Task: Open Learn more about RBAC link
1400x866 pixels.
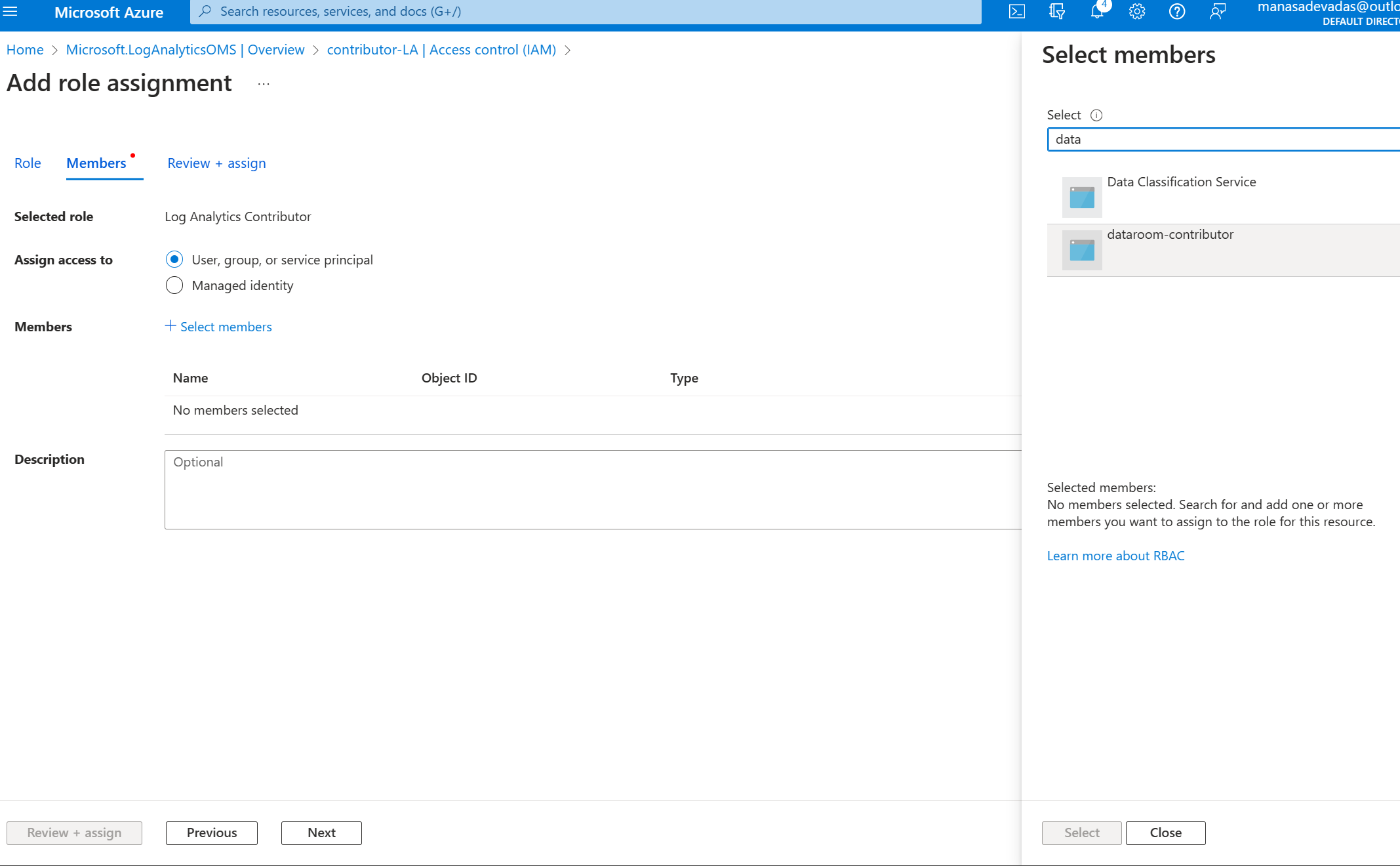Action: 1115,556
